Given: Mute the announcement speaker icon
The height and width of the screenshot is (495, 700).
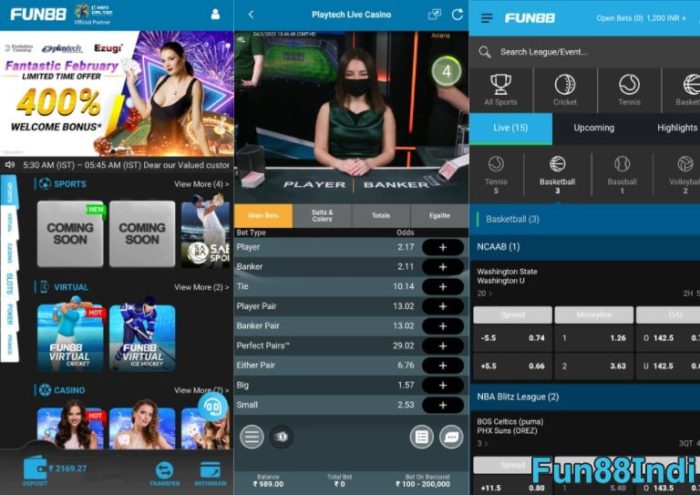Looking at the screenshot, I should (x=10, y=165).
